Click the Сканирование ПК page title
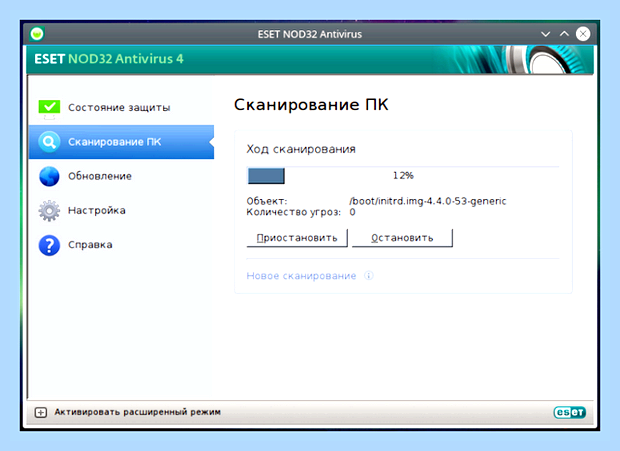Image resolution: width=620 pixels, height=451 pixels. tap(311, 105)
